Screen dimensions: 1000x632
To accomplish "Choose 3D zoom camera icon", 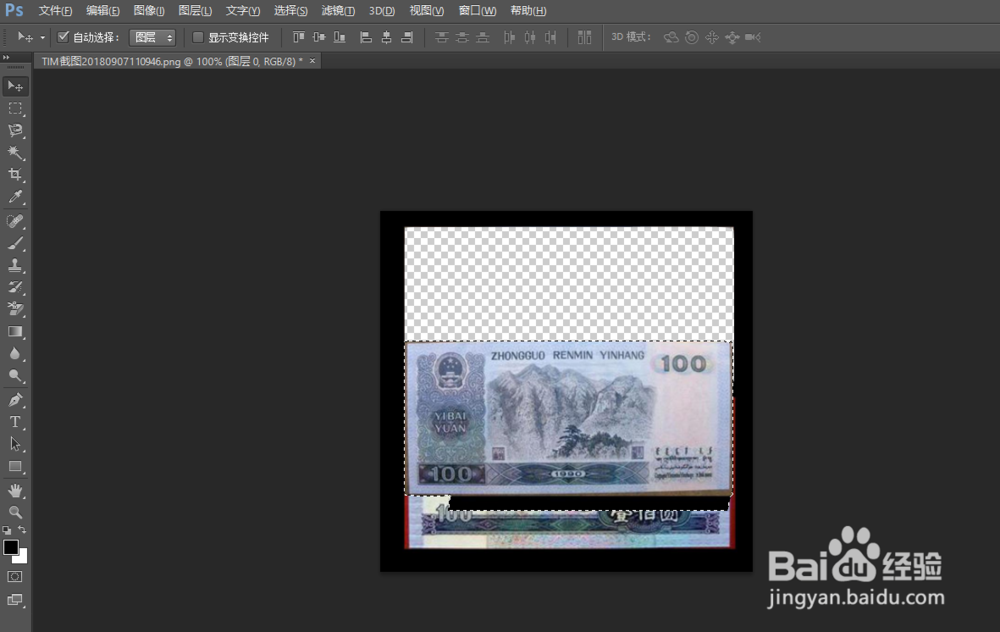I will pos(753,37).
